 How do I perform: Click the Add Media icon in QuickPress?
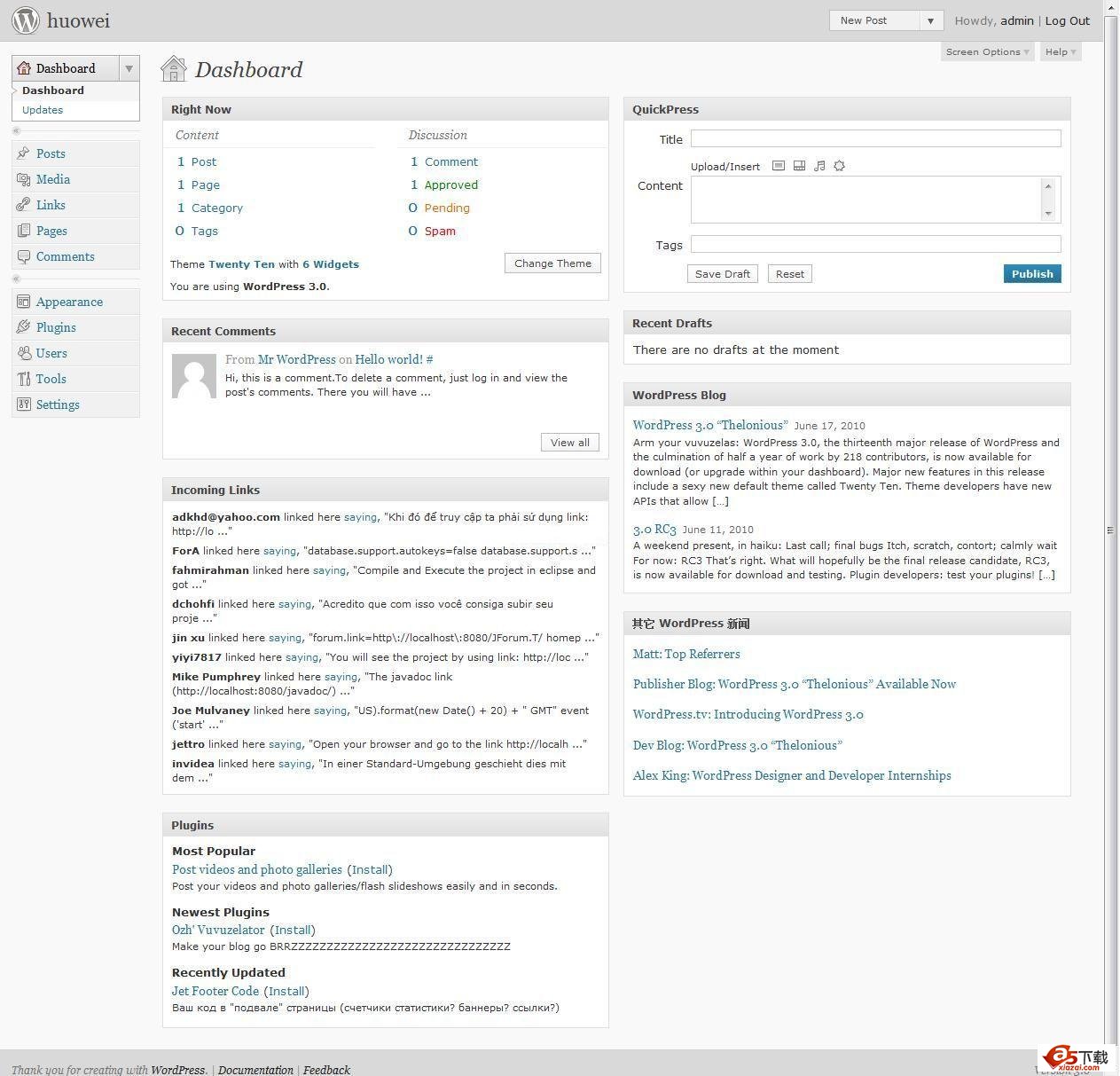coord(840,166)
